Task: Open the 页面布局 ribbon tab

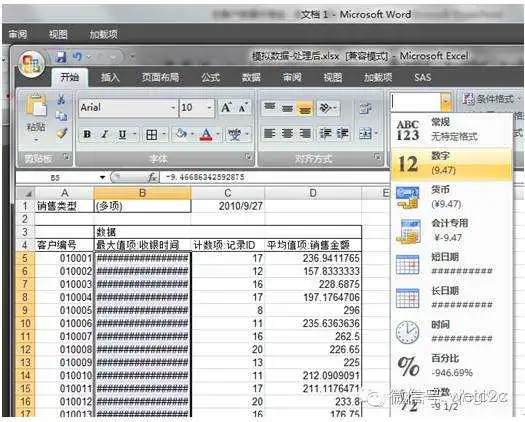Action: click(160, 78)
